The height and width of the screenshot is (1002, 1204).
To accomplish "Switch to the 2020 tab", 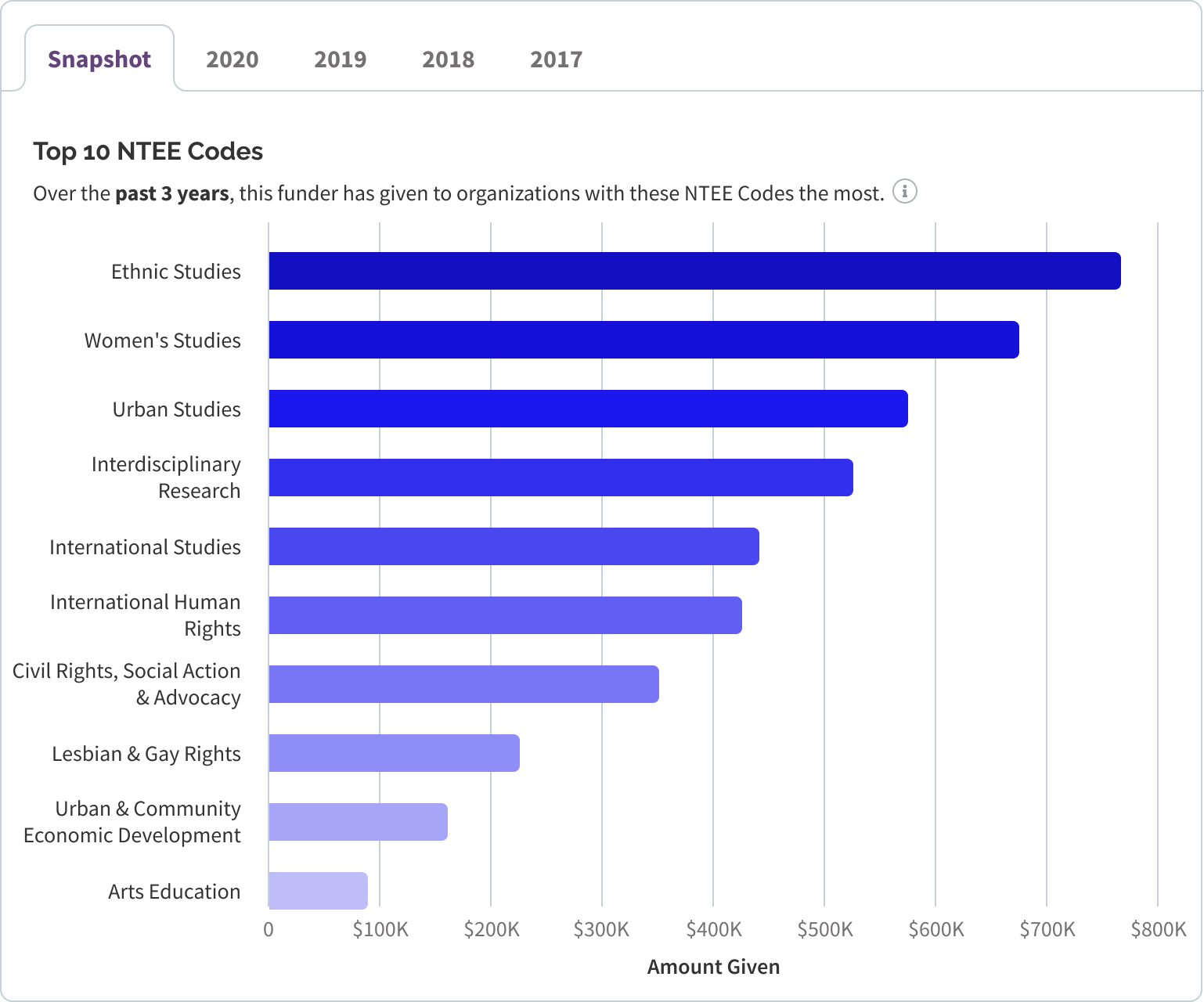I will [x=232, y=59].
